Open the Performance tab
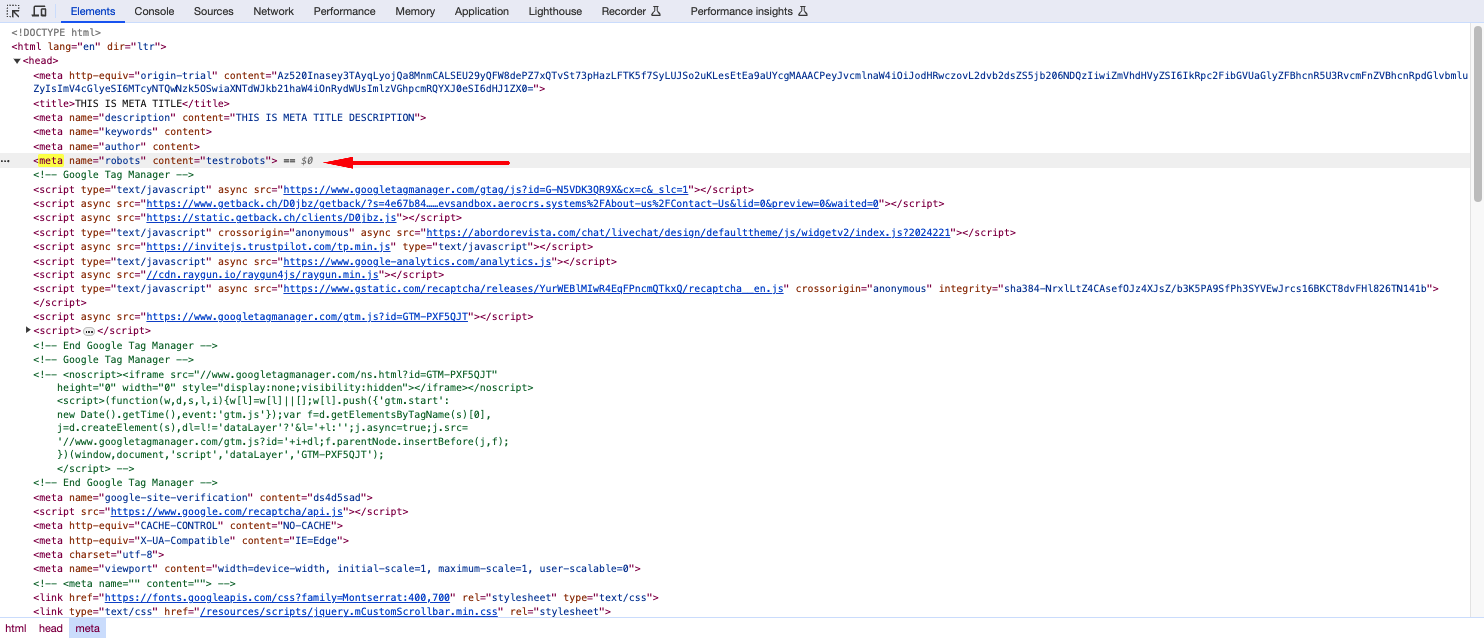 (x=345, y=11)
